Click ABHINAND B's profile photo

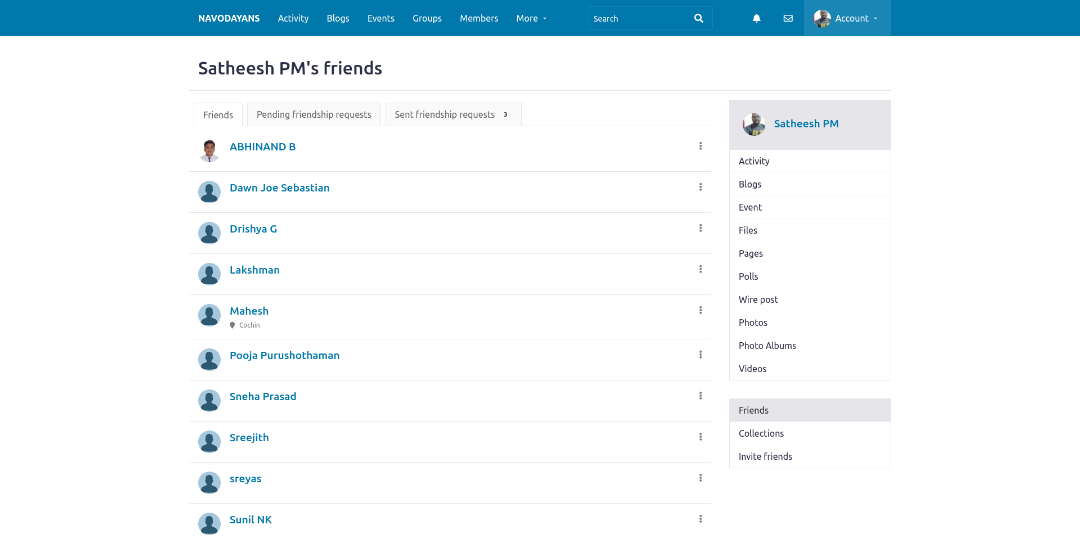pyautogui.click(x=209, y=151)
